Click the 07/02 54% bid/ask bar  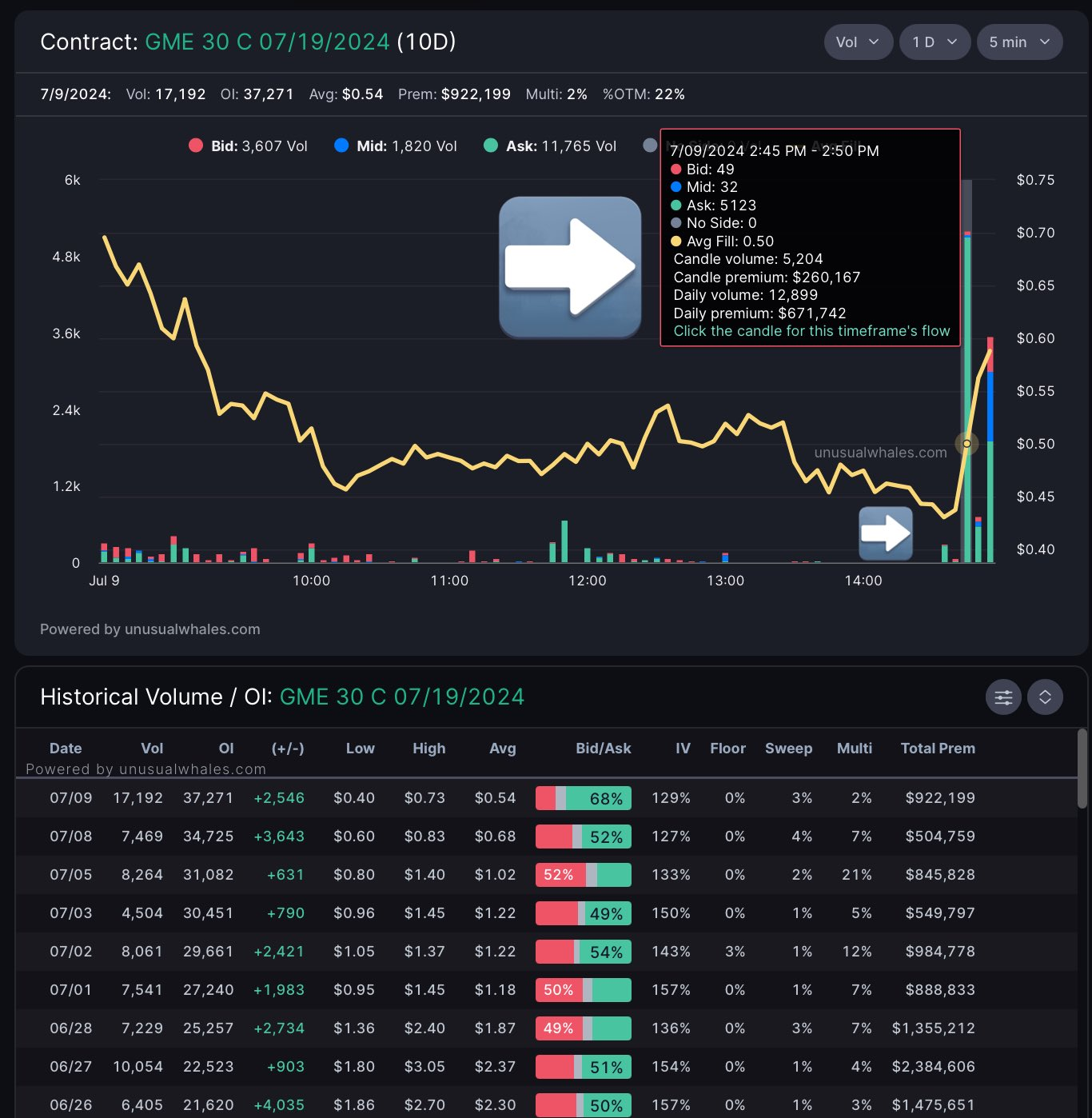coord(584,952)
